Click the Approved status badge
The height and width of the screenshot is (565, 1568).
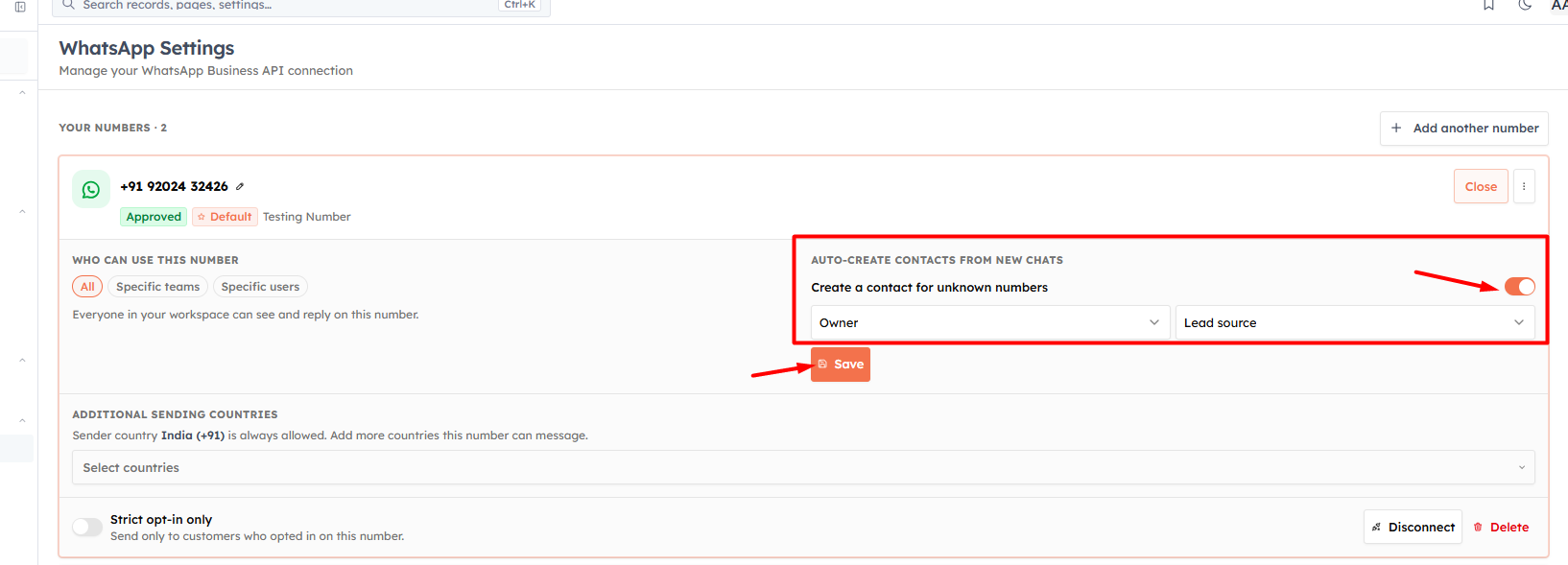pyautogui.click(x=154, y=217)
